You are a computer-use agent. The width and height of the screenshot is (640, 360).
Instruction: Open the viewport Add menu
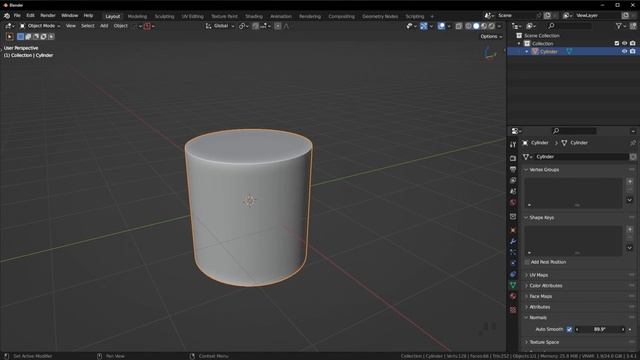[104, 26]
